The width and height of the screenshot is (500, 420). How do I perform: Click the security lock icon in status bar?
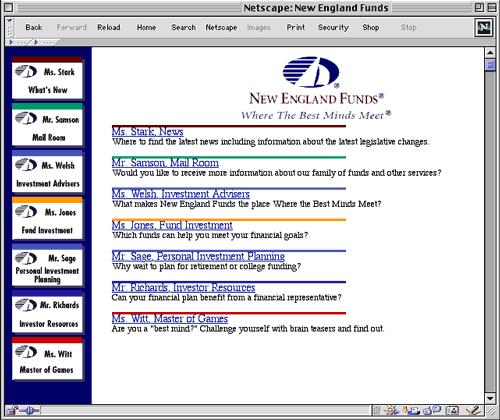[x=12, y=410]
